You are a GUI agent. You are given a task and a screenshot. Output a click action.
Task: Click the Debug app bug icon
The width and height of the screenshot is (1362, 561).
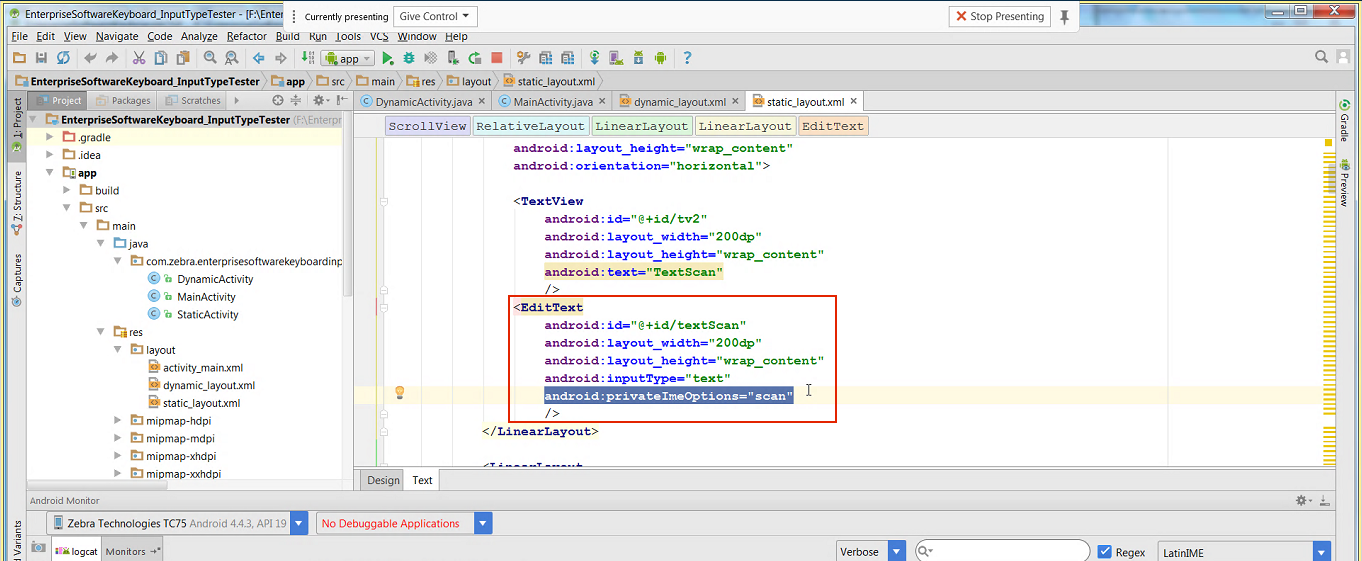[409, 59]
